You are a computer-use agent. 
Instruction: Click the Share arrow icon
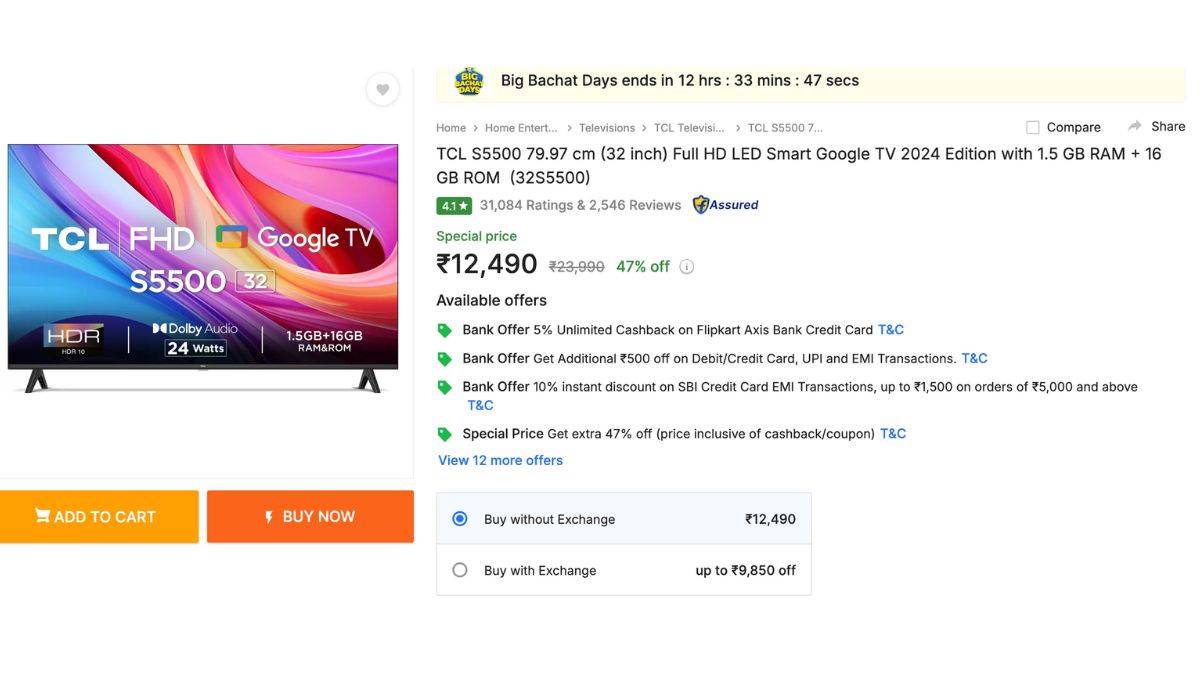click(x=1135, y=126)
